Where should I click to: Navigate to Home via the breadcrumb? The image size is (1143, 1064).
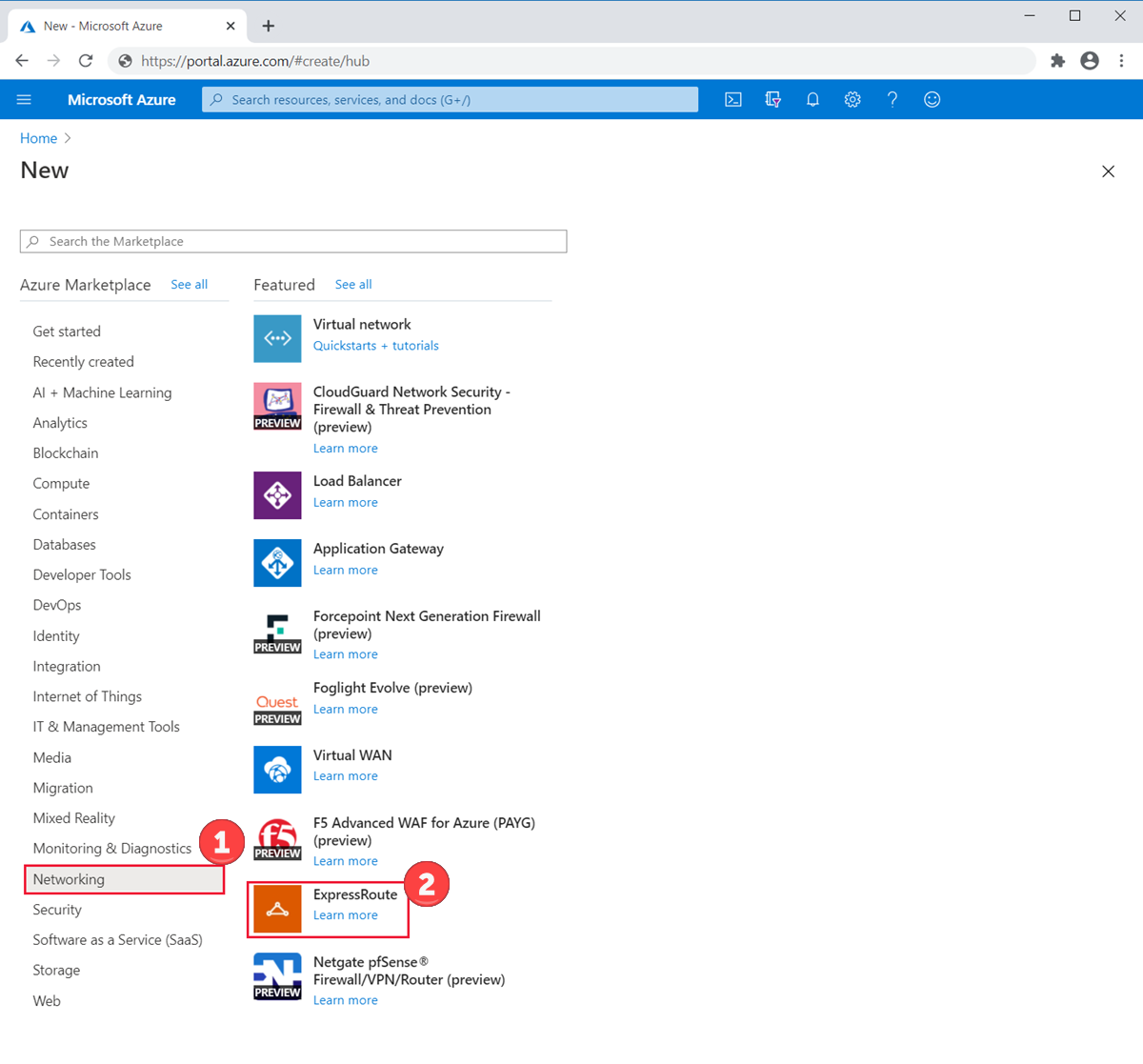38,138
